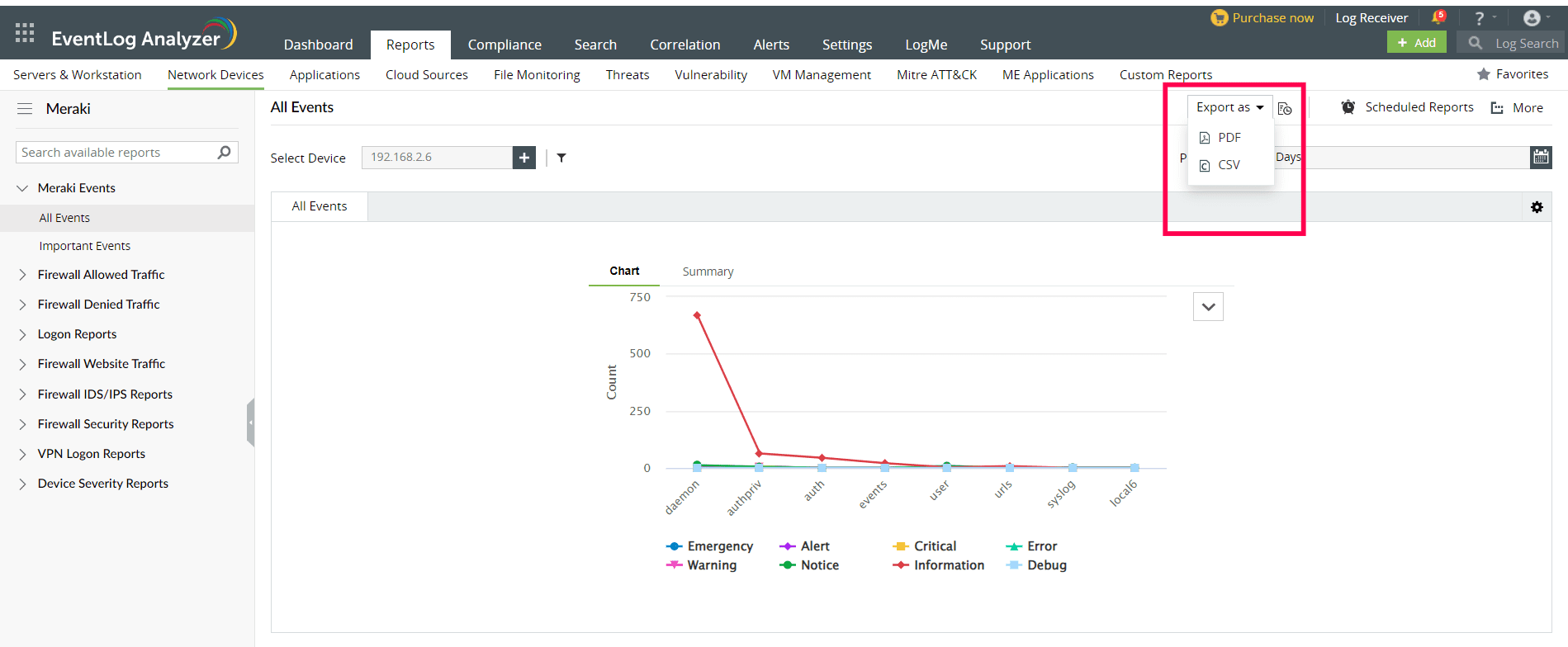Click the Search available reports field

click(127, 152)
